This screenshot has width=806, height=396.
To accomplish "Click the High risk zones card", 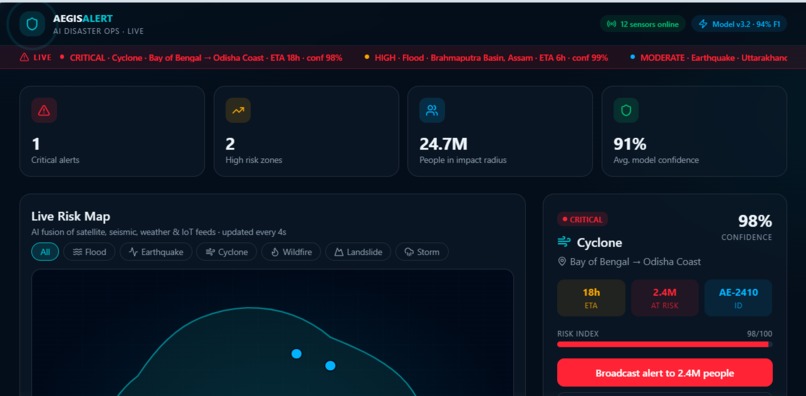I will pyautogui.click(x=306, y=131).
